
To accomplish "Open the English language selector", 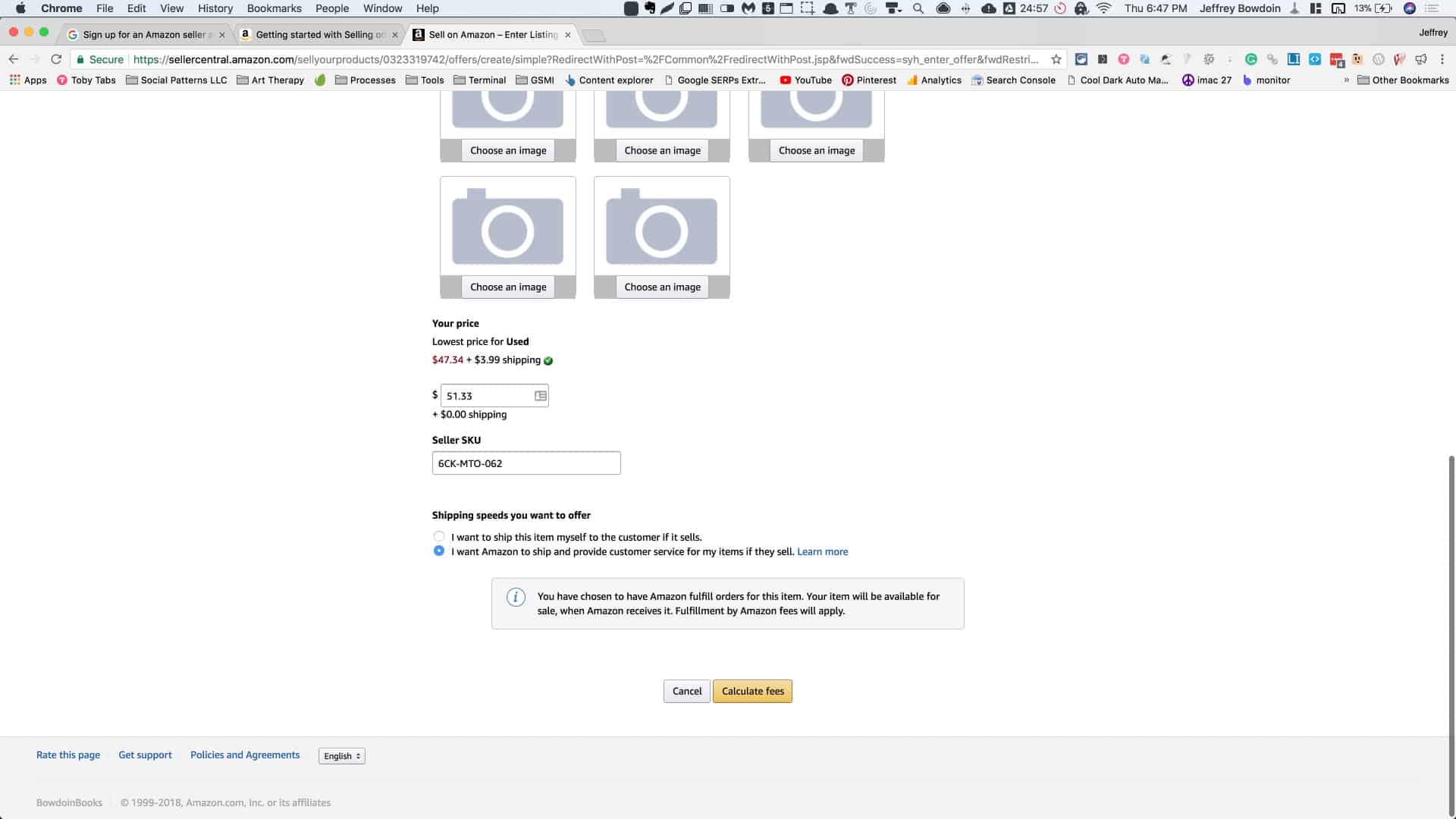I will 341,755.
